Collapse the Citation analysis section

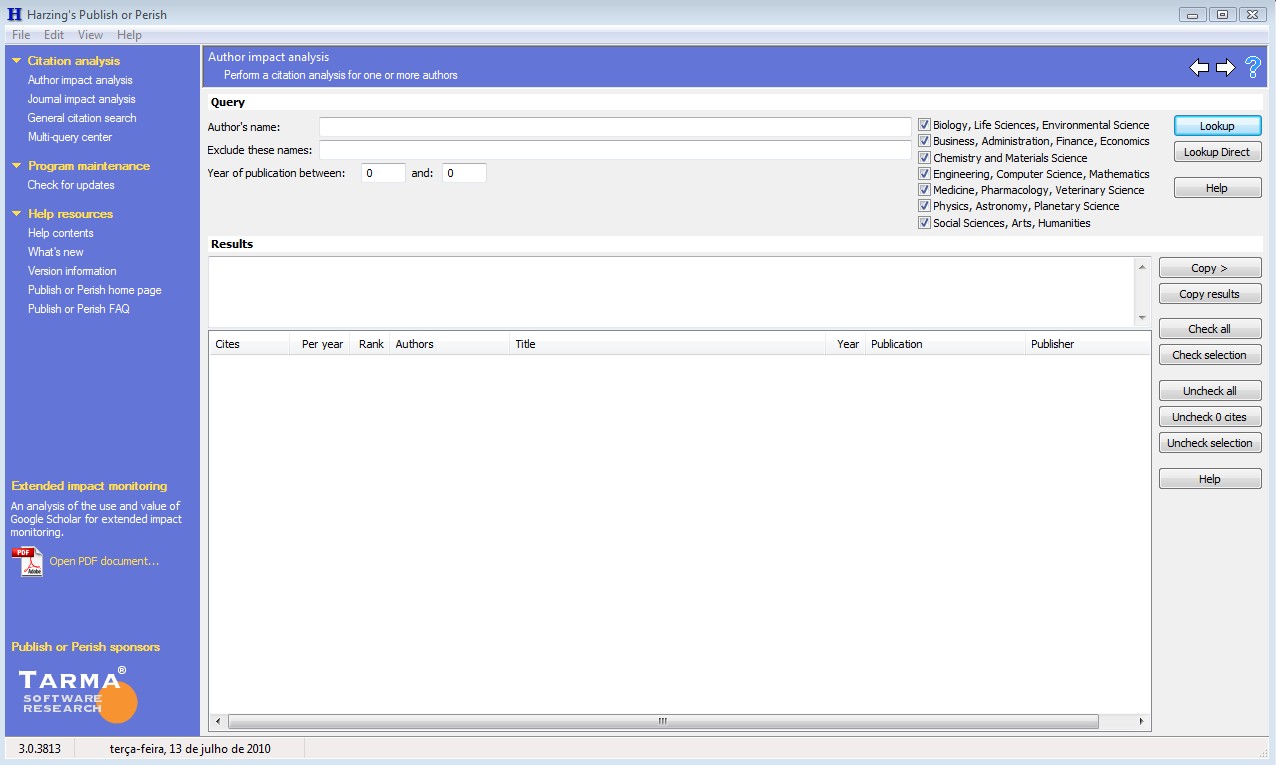tap(17, 61)
